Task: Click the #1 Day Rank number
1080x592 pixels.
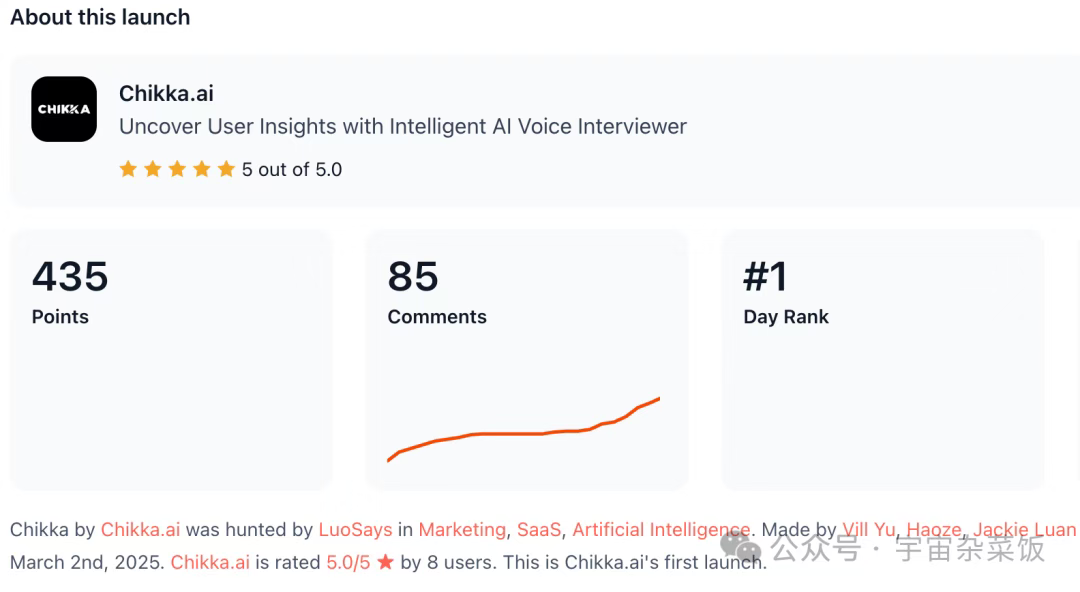Action: 765,277
